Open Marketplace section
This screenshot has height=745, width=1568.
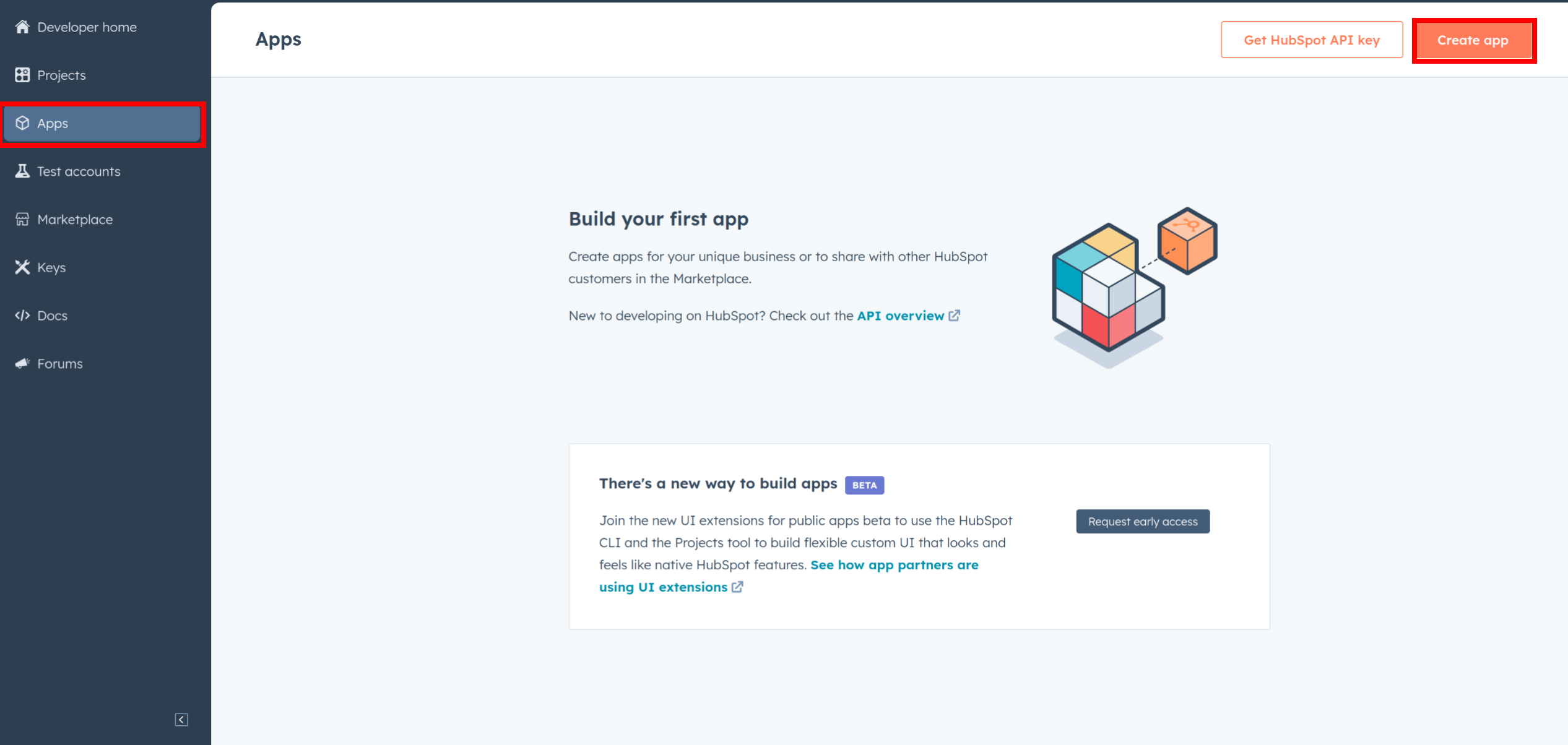(74, 219)
